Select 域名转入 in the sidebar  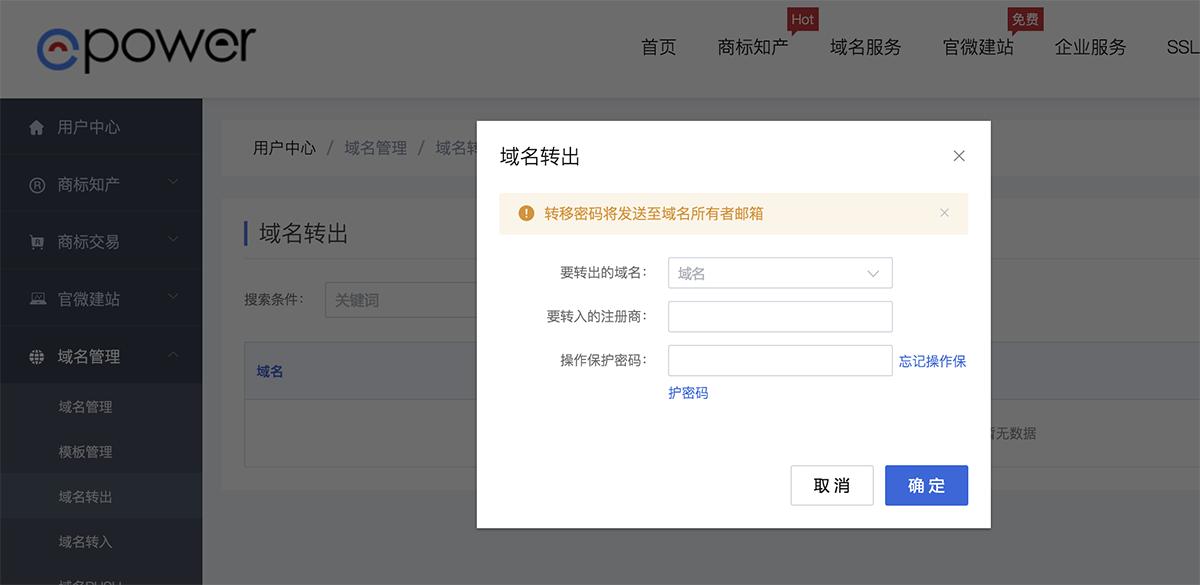84,541
